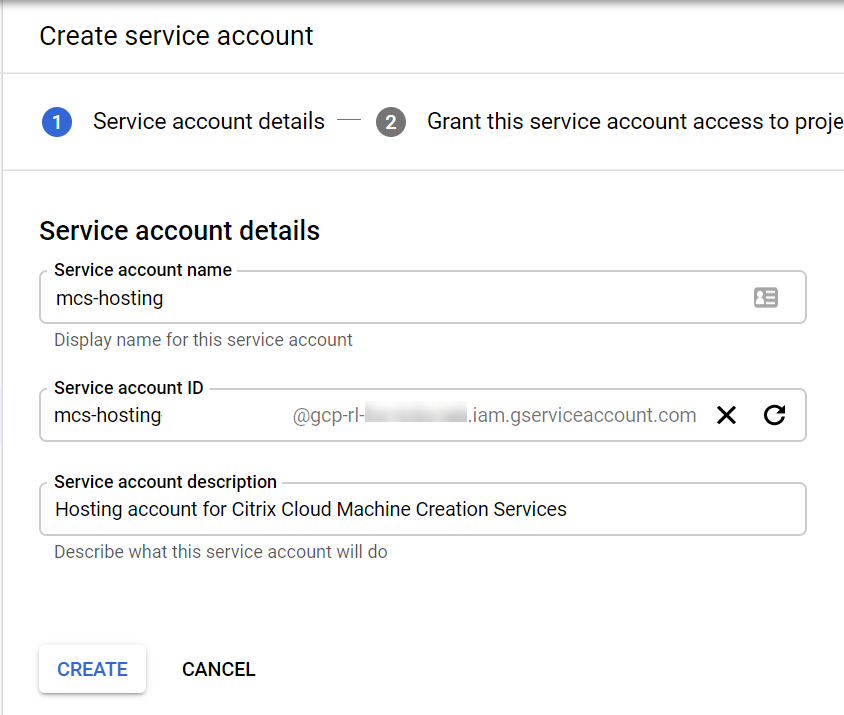Viewport: 844px width, 715px height.
Task: Click 'Describe what this service account will do' hint
Action: pos(220,552)
